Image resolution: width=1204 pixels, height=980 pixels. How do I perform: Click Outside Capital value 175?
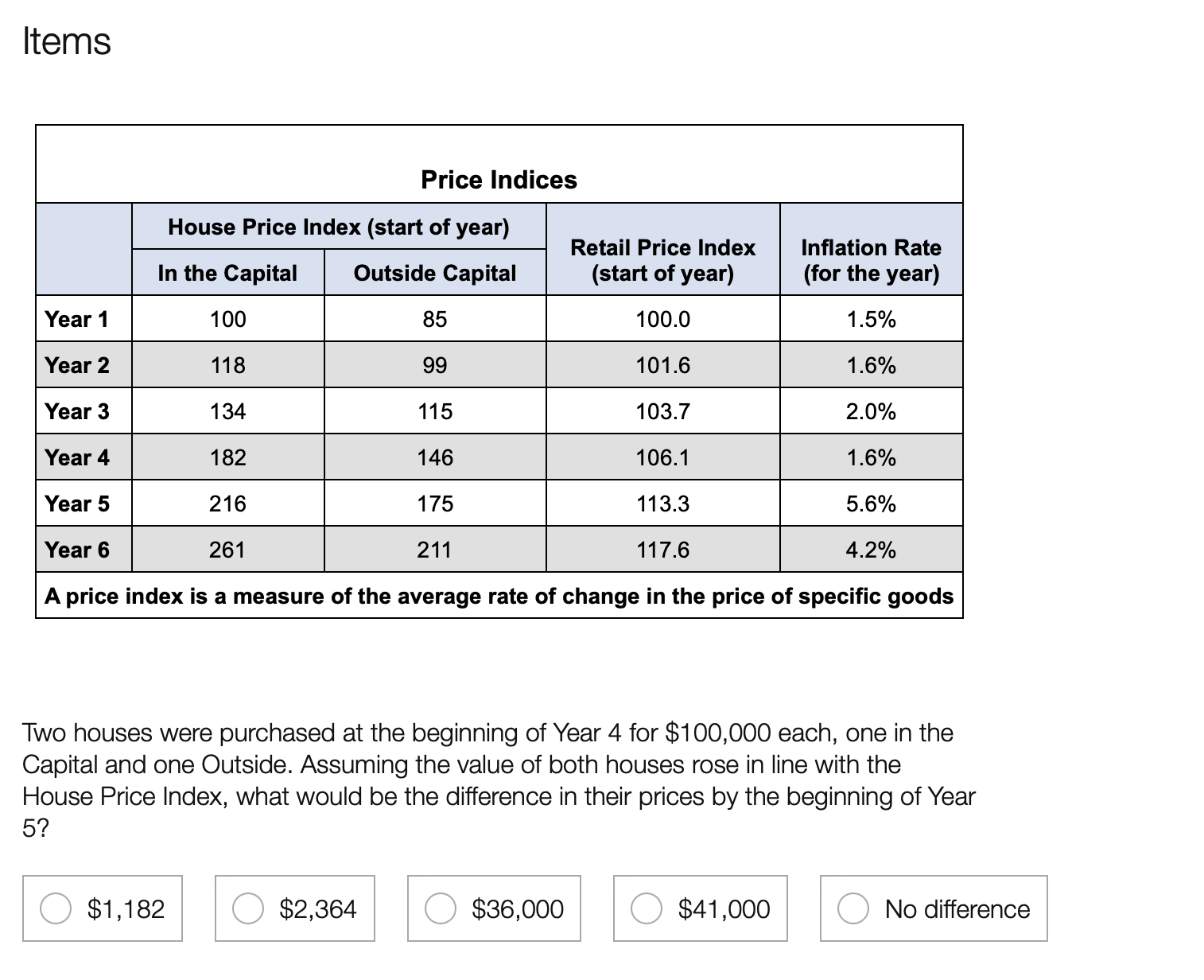435,504
